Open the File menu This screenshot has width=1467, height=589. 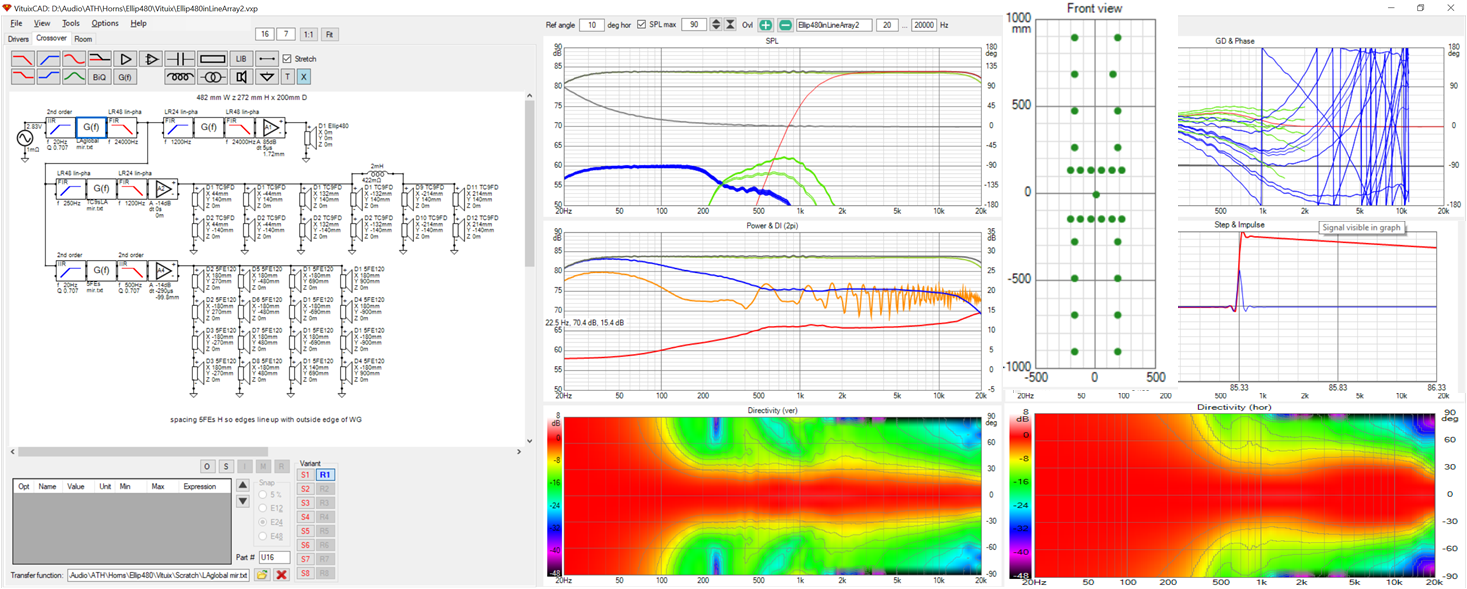click(16, 23)
